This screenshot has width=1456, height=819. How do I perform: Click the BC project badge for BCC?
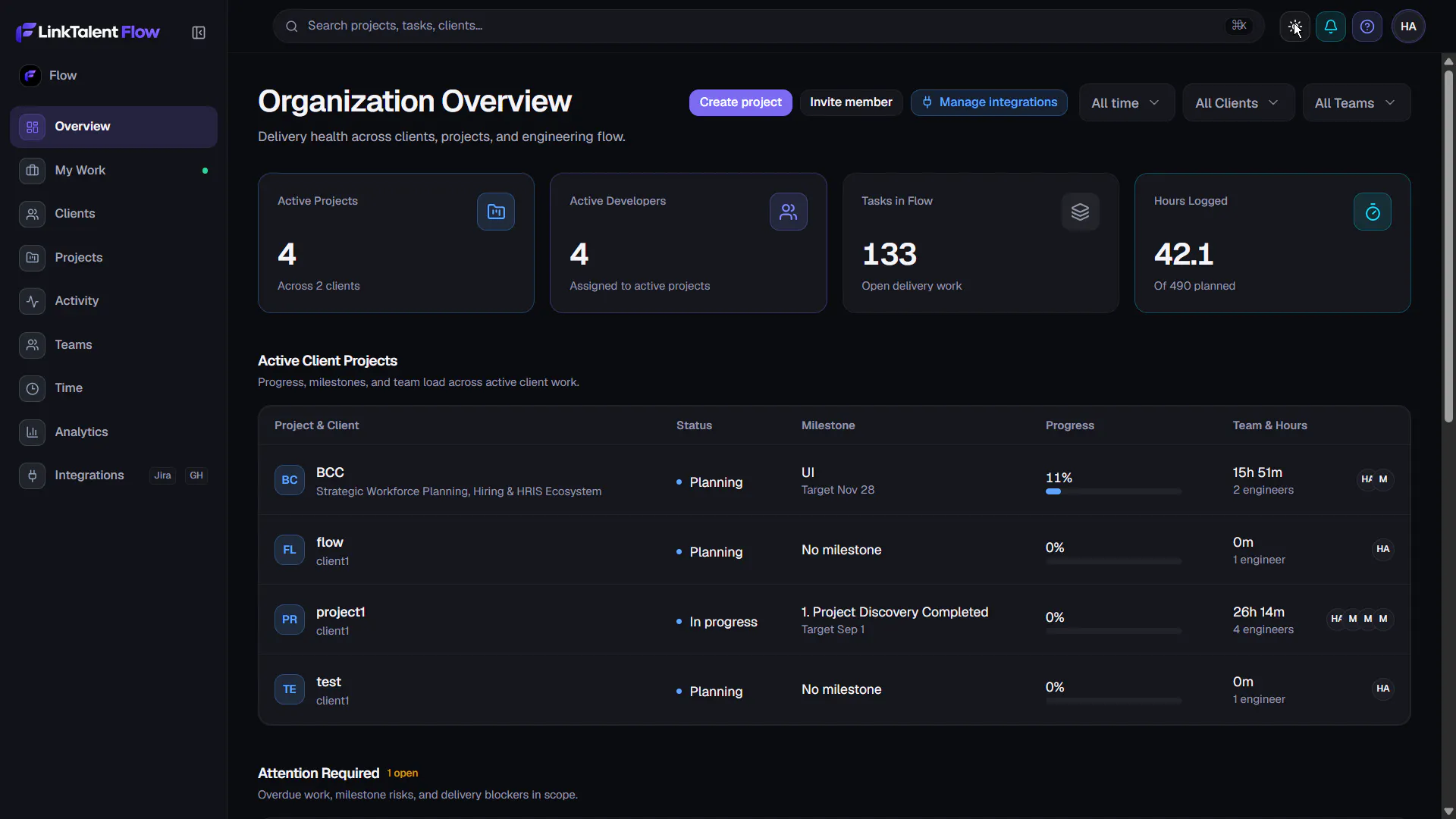(290, 480)
